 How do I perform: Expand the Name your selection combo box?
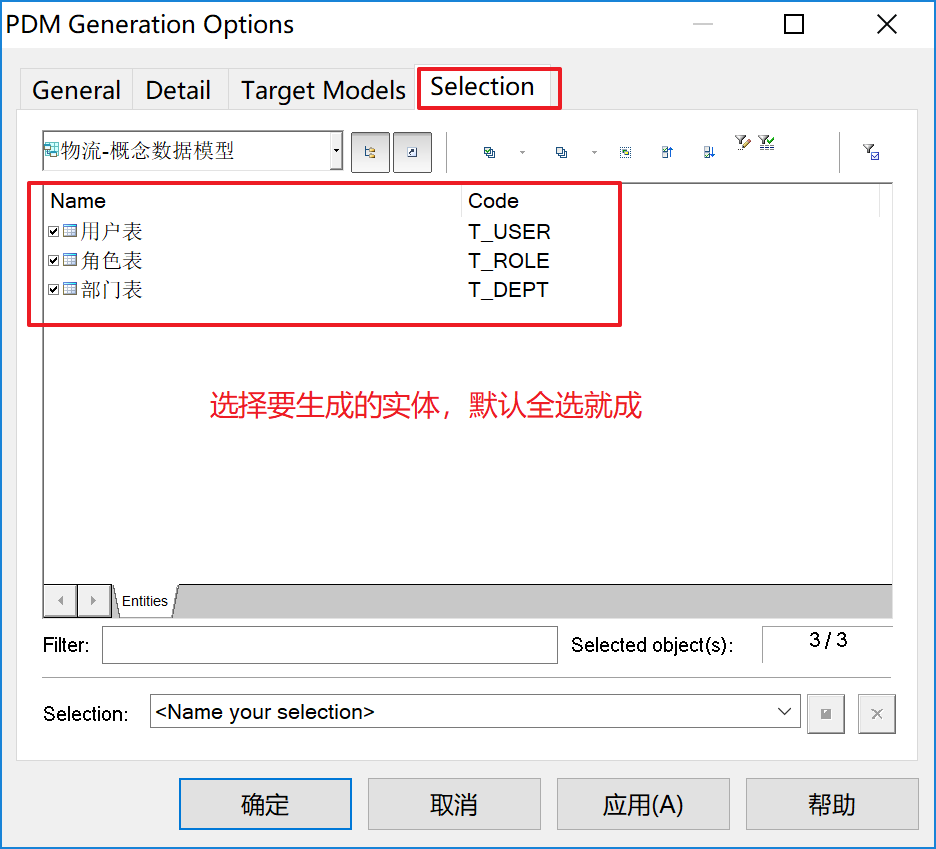(784, 711)
